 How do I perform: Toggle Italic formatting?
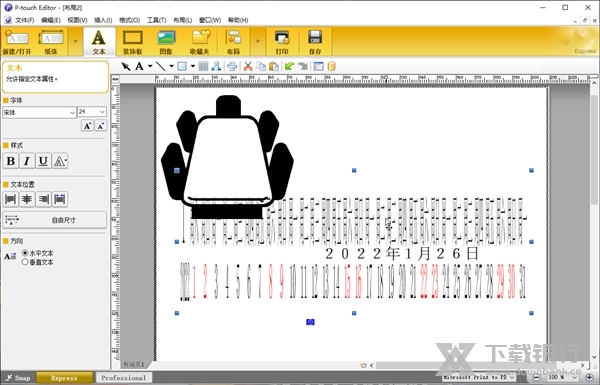27,161
